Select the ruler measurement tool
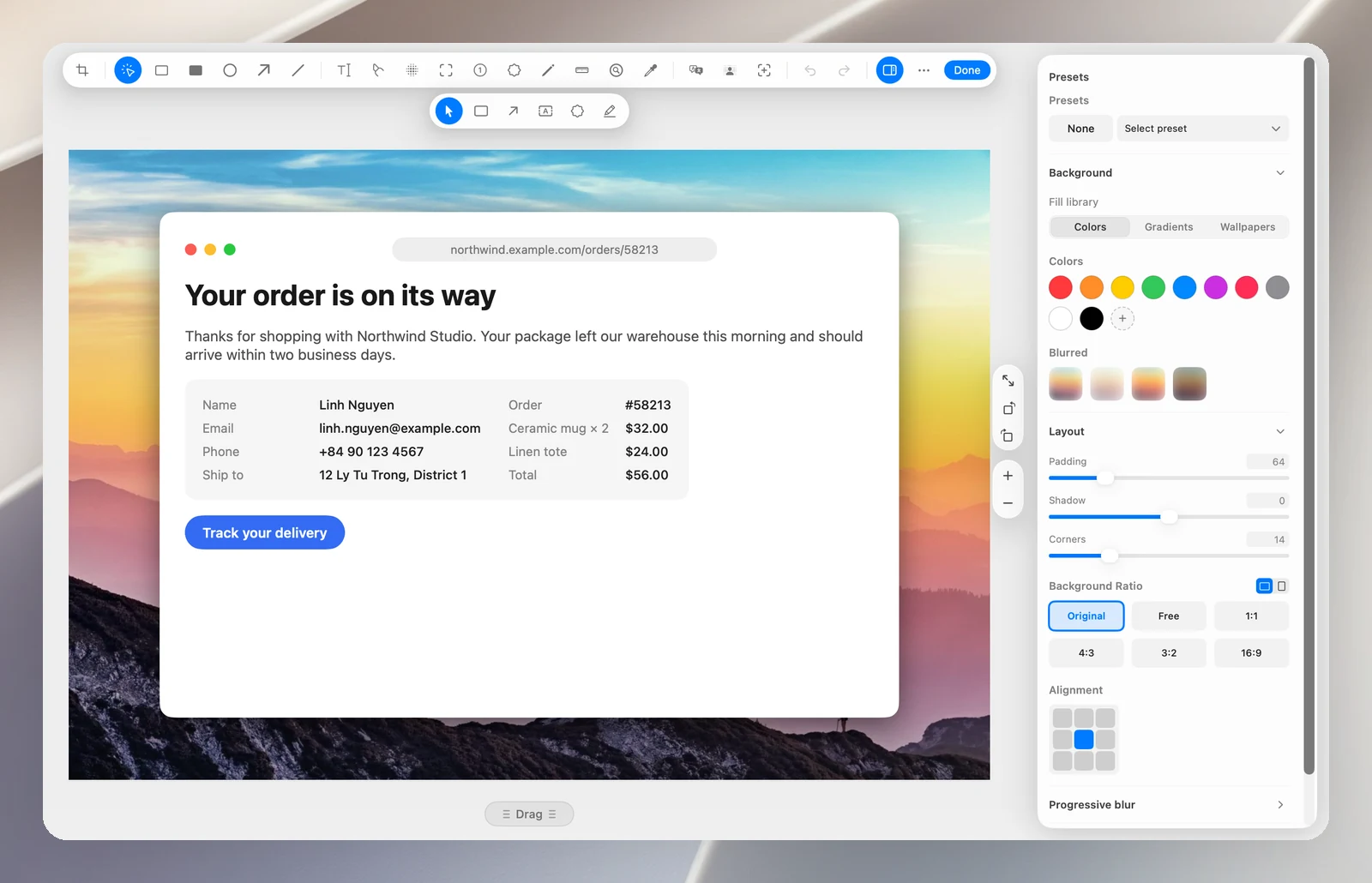 pyautogui.click(x=582, y=70)
